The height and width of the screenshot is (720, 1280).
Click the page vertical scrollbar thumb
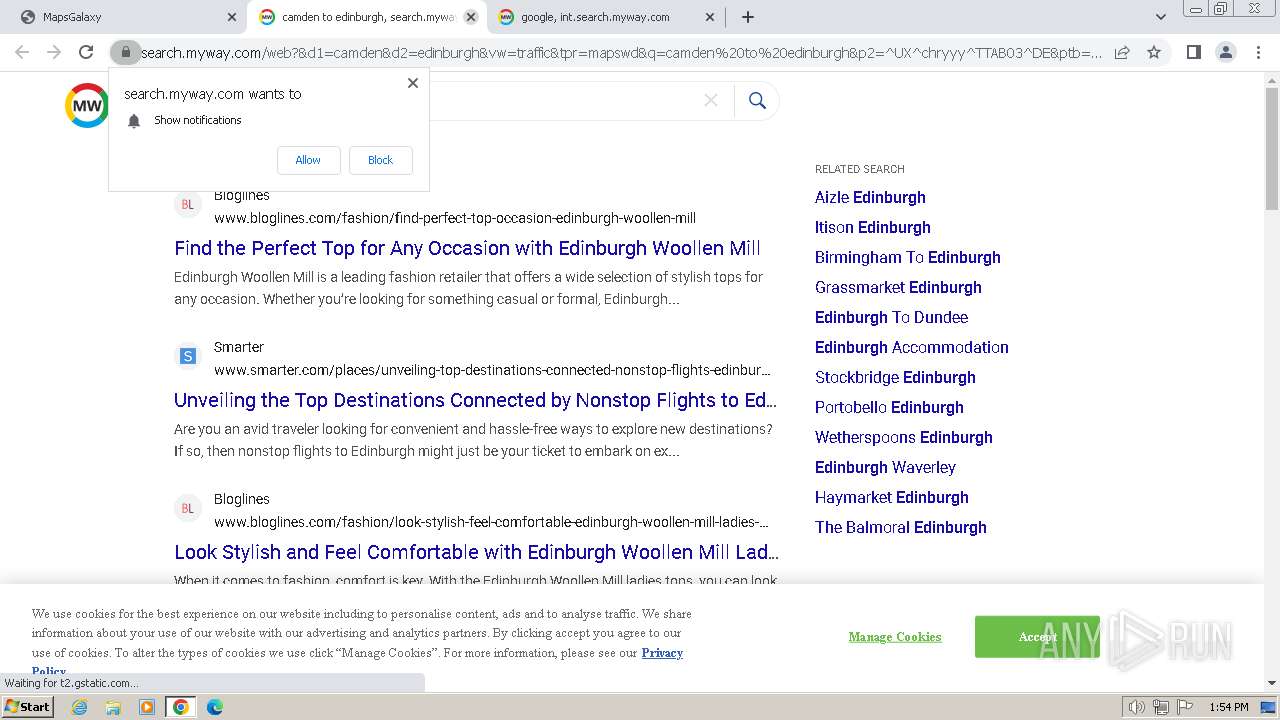click(x=1272, y=150)
